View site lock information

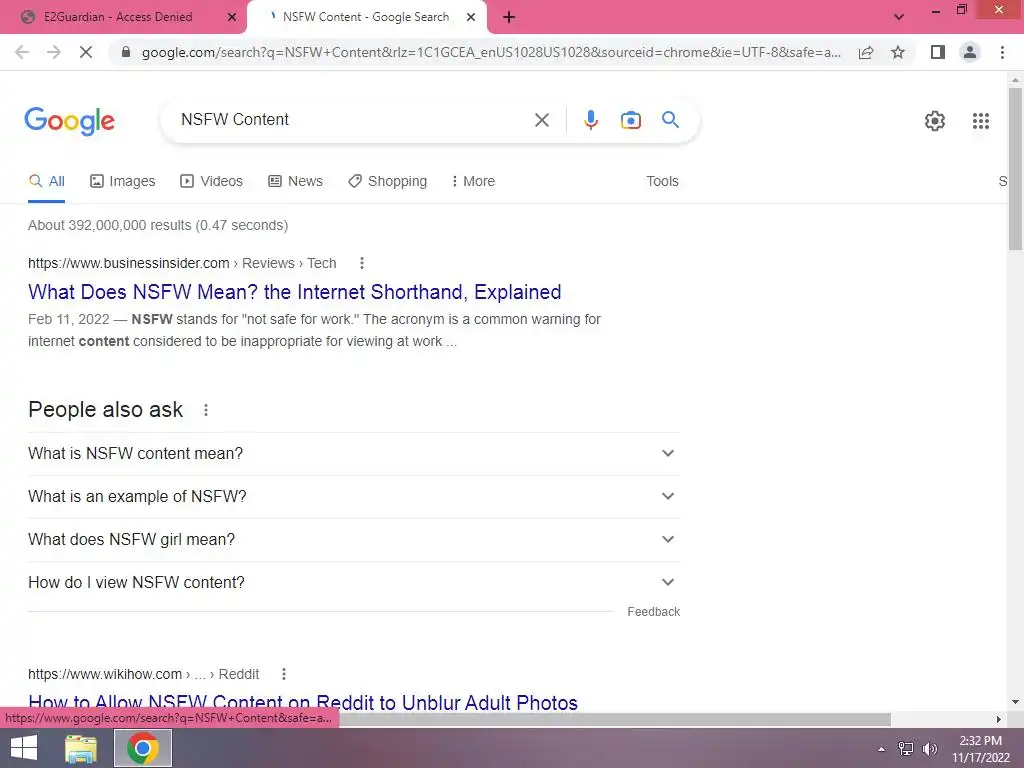tap(126, 52)
